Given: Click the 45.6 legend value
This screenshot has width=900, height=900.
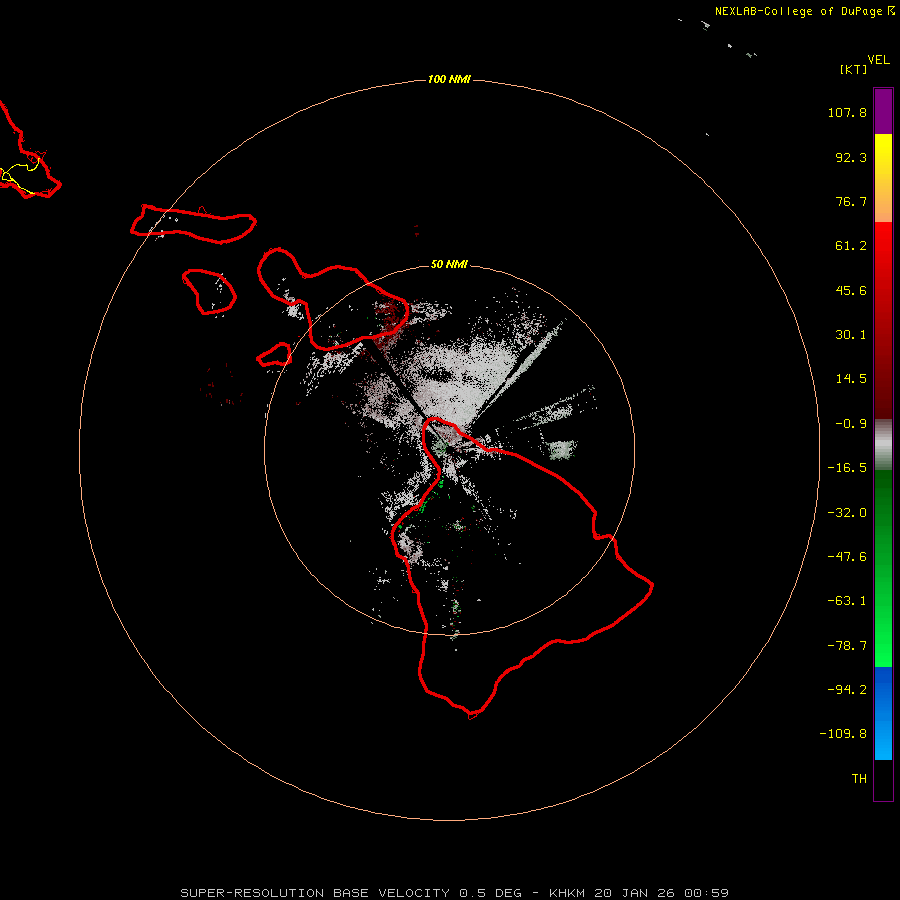Looking at the screenshot, I should pos(851,290).
